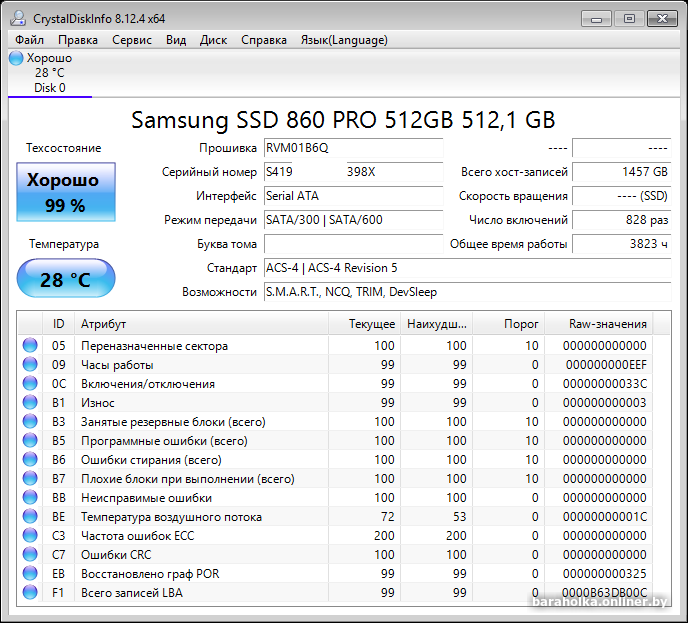688x623 pixels.
Task: Select the Ошибки CRC attribute text
Action: (x=116, y=555)
